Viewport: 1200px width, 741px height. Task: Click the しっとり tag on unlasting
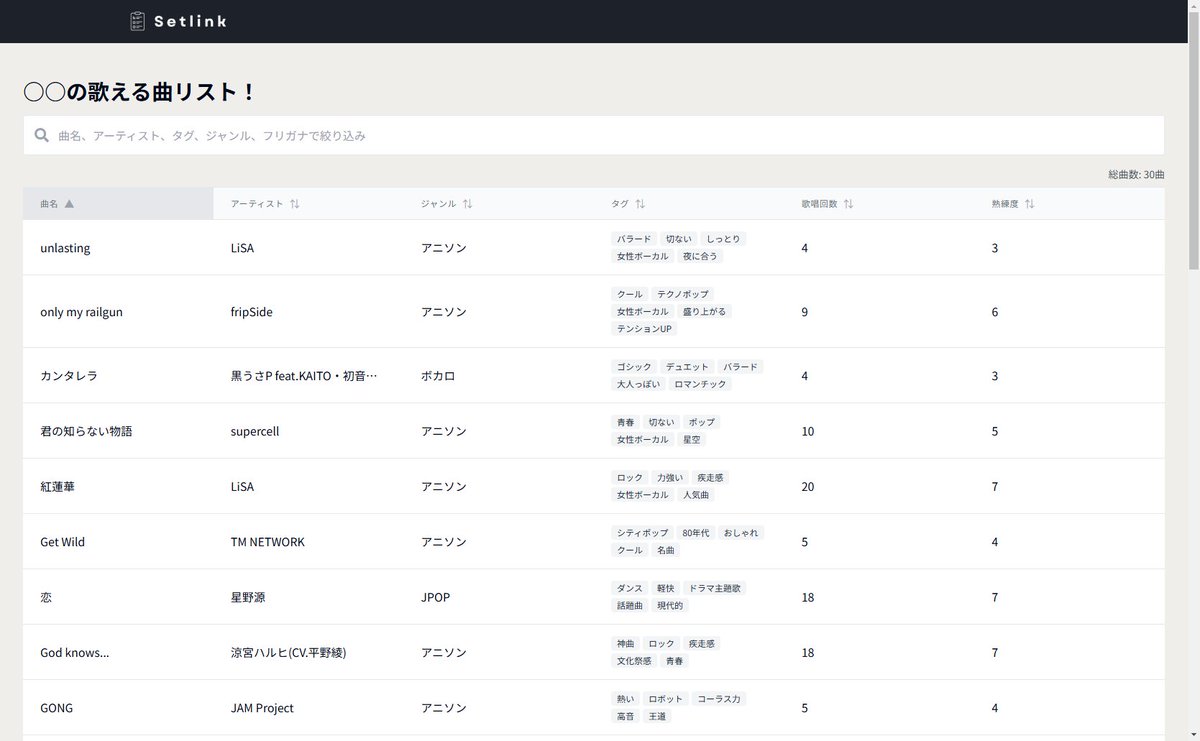[x=723, y=239]
